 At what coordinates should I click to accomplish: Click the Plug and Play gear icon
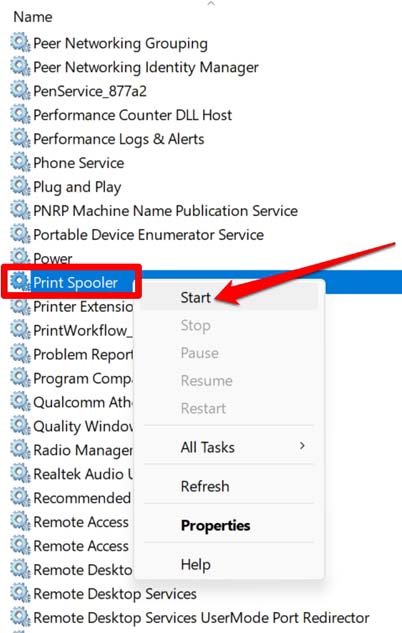click(20, 187)
